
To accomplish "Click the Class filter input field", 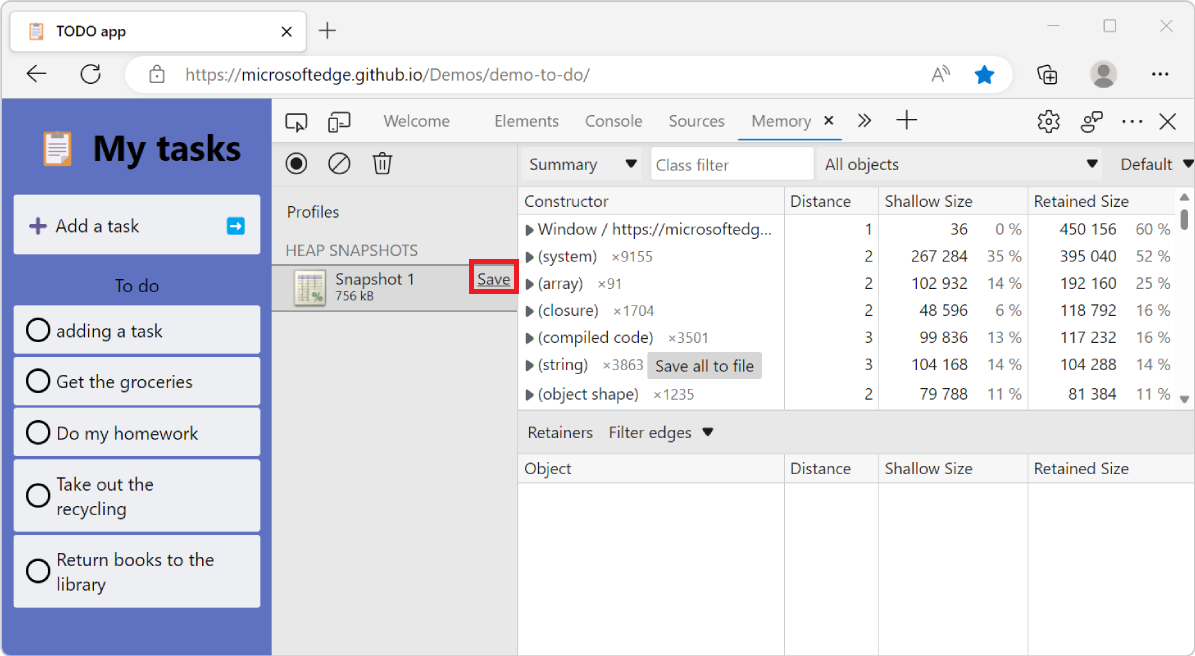I will coord(731,163).
